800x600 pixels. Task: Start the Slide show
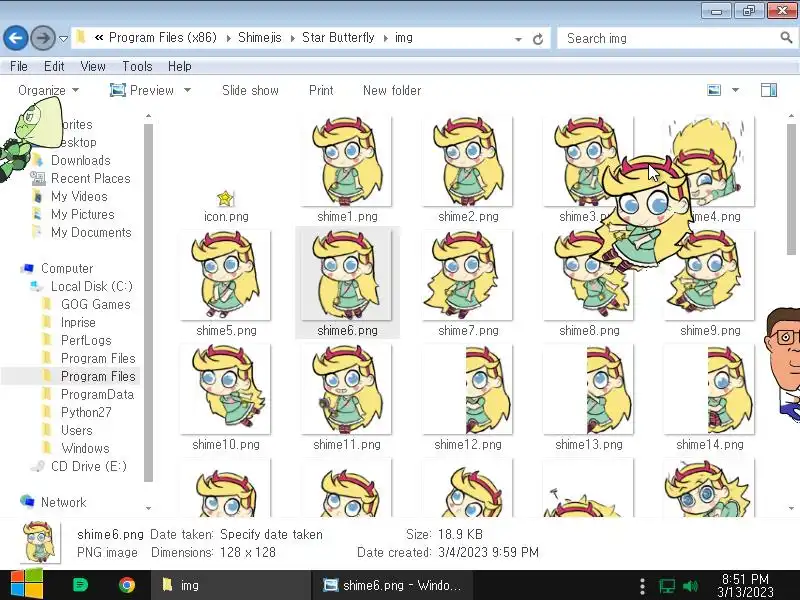(251, 90)
